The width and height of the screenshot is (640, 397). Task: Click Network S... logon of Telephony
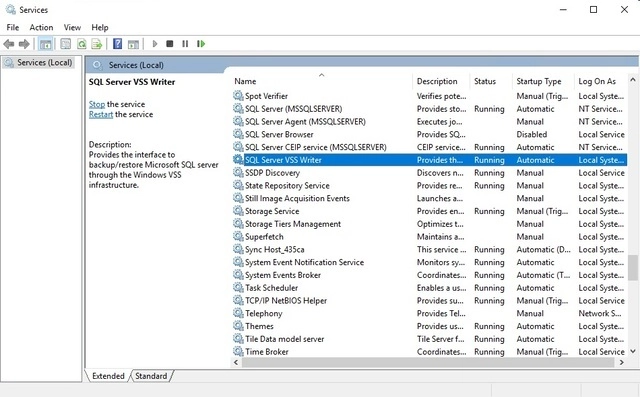tap(600, 313)
